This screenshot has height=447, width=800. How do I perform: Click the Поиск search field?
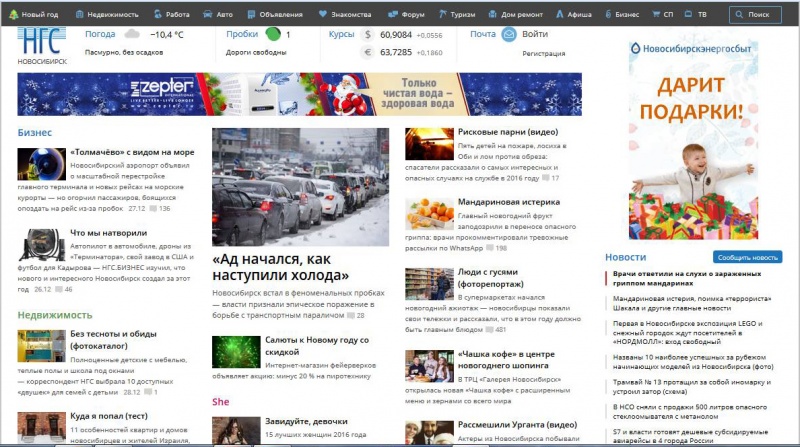coord(761,15)
